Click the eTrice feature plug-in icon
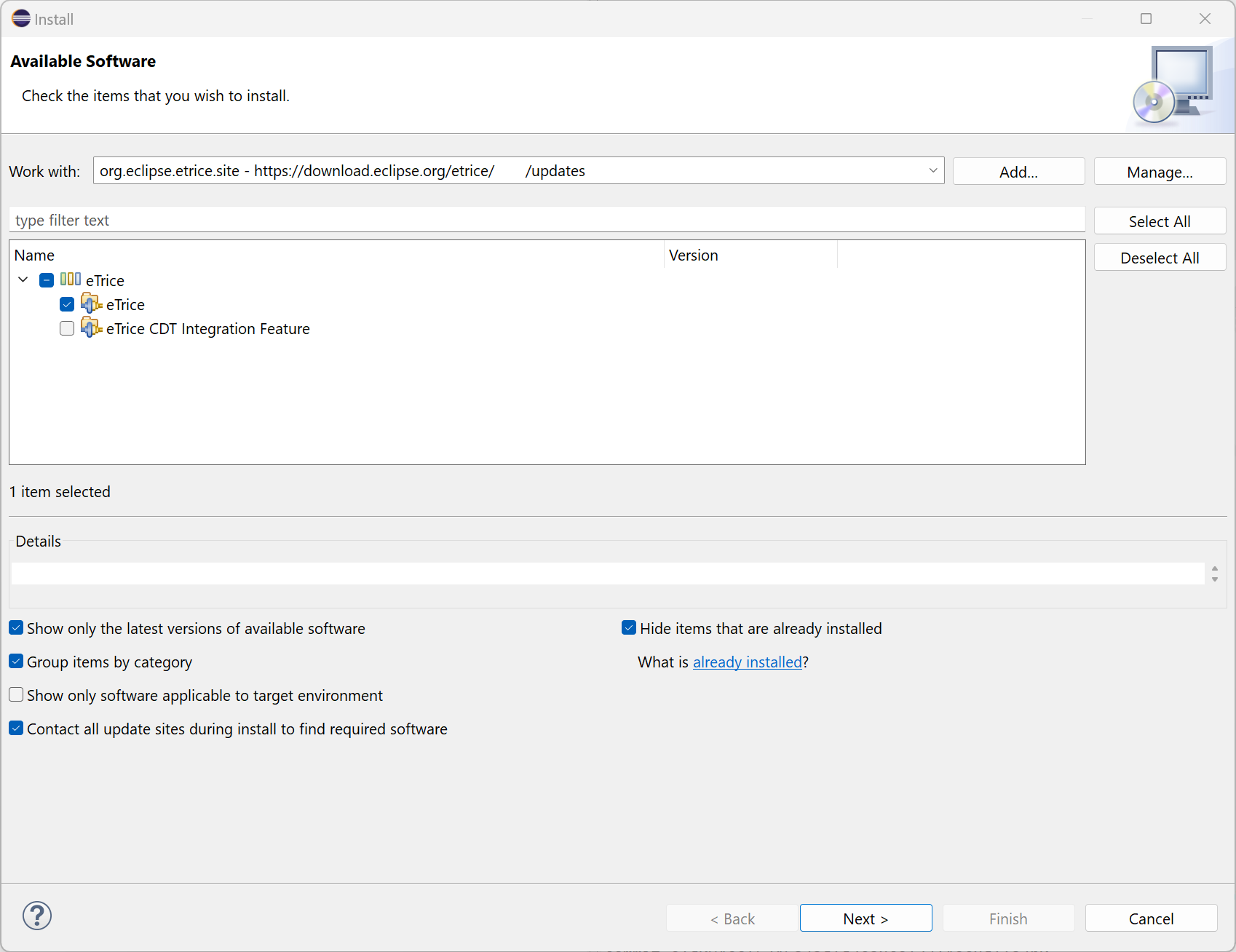The image size is (1236, 952). [91, 304]
